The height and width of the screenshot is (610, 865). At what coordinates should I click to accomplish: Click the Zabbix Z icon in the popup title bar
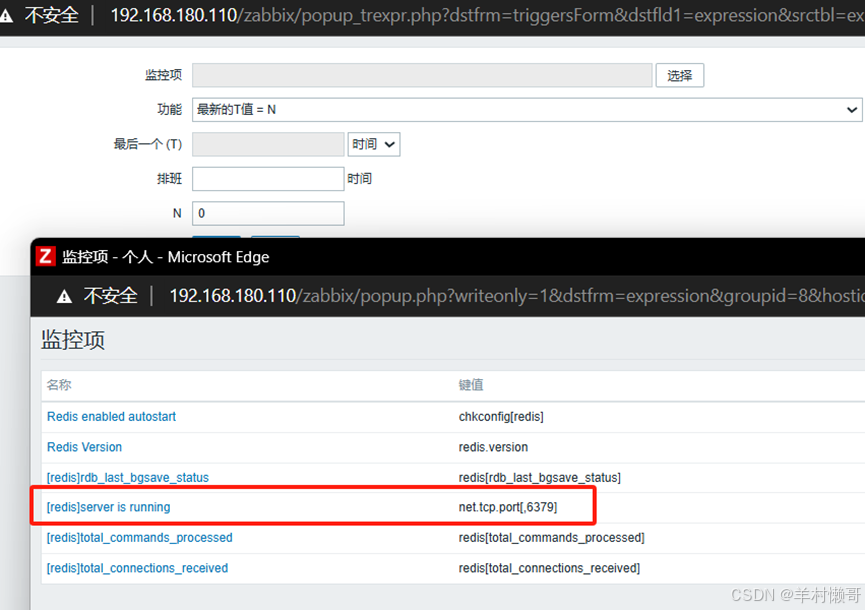pos(45,256)
